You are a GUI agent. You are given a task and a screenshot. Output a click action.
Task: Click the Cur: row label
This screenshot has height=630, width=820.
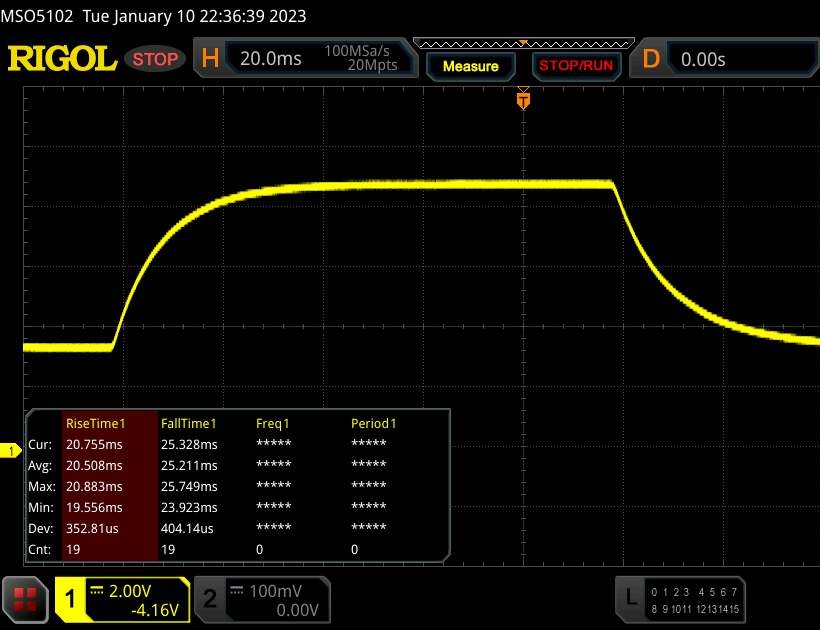pos(40,444)
